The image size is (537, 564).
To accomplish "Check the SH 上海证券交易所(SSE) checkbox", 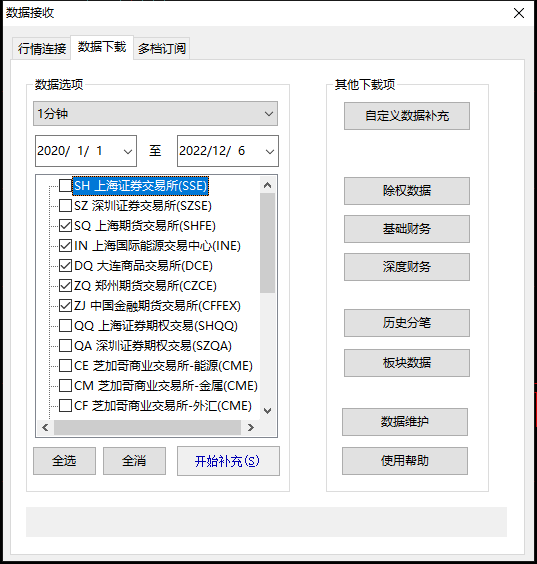I will click(x=65, y=186).
